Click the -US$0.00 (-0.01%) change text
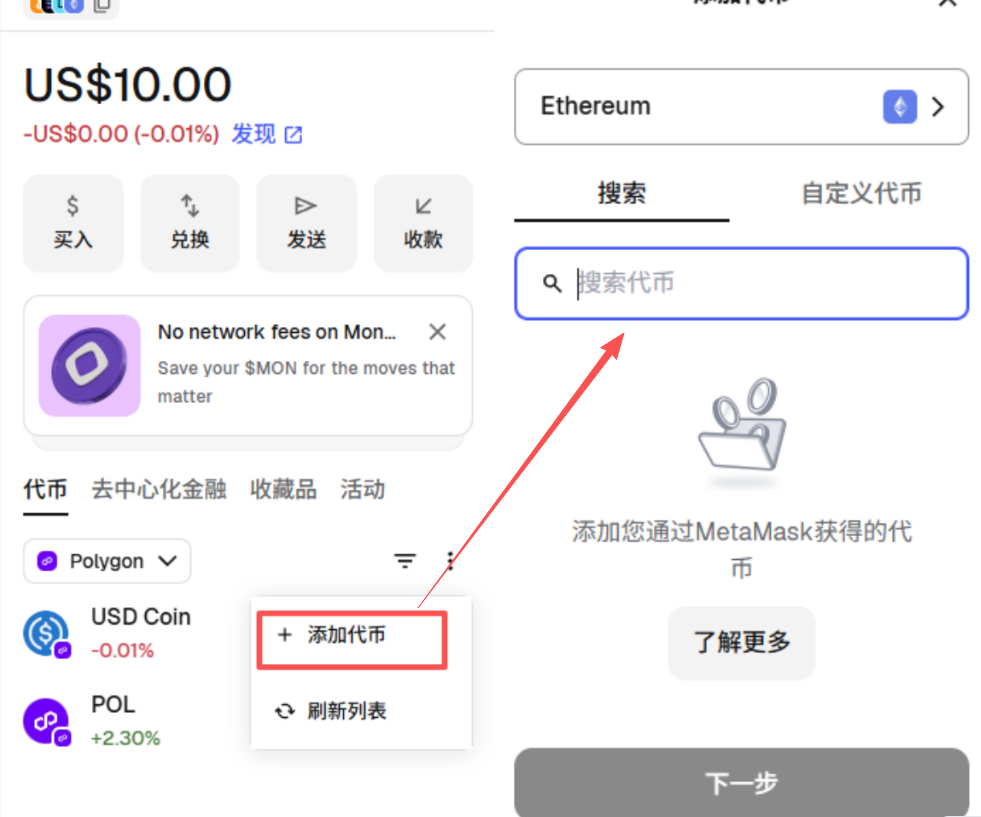This screenshot has height=817, width=981. (121, 134)
